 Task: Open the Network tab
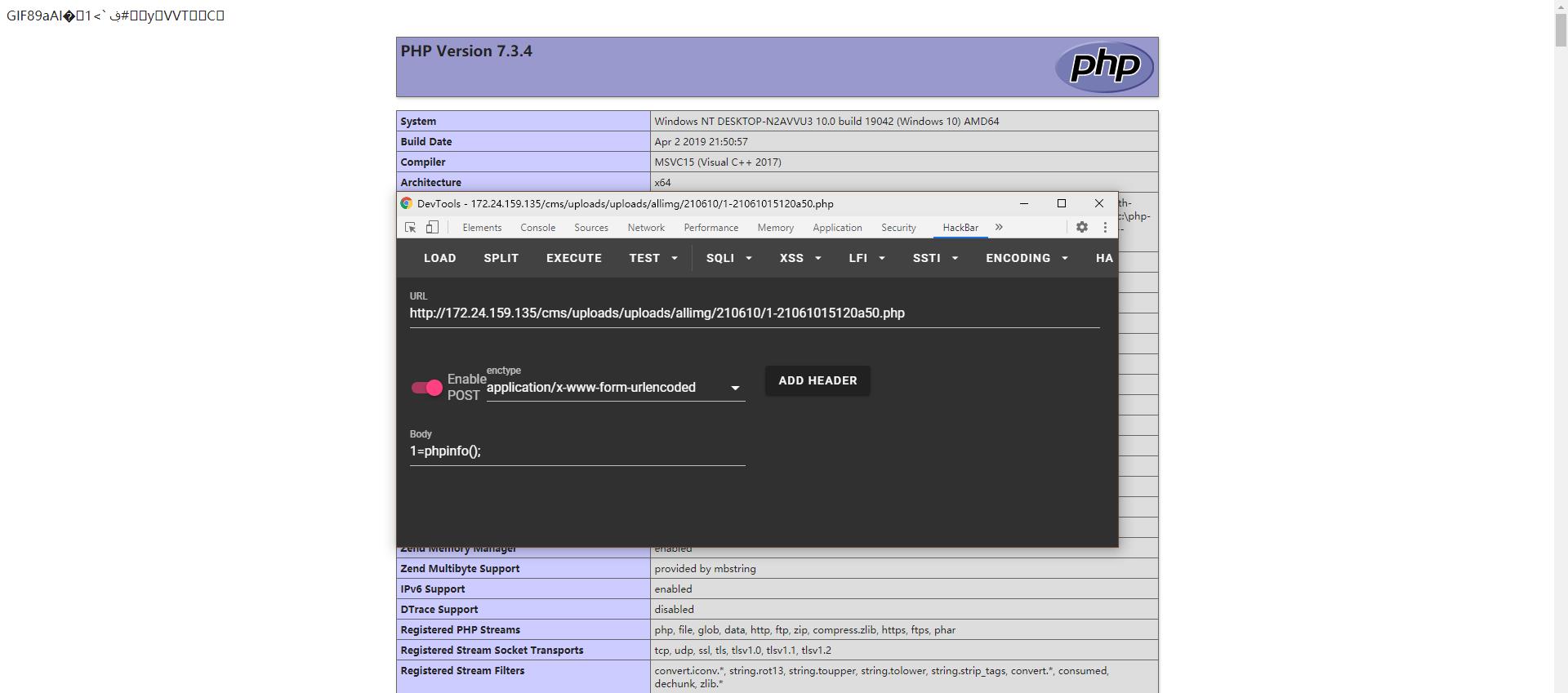[x=646, y=228]
